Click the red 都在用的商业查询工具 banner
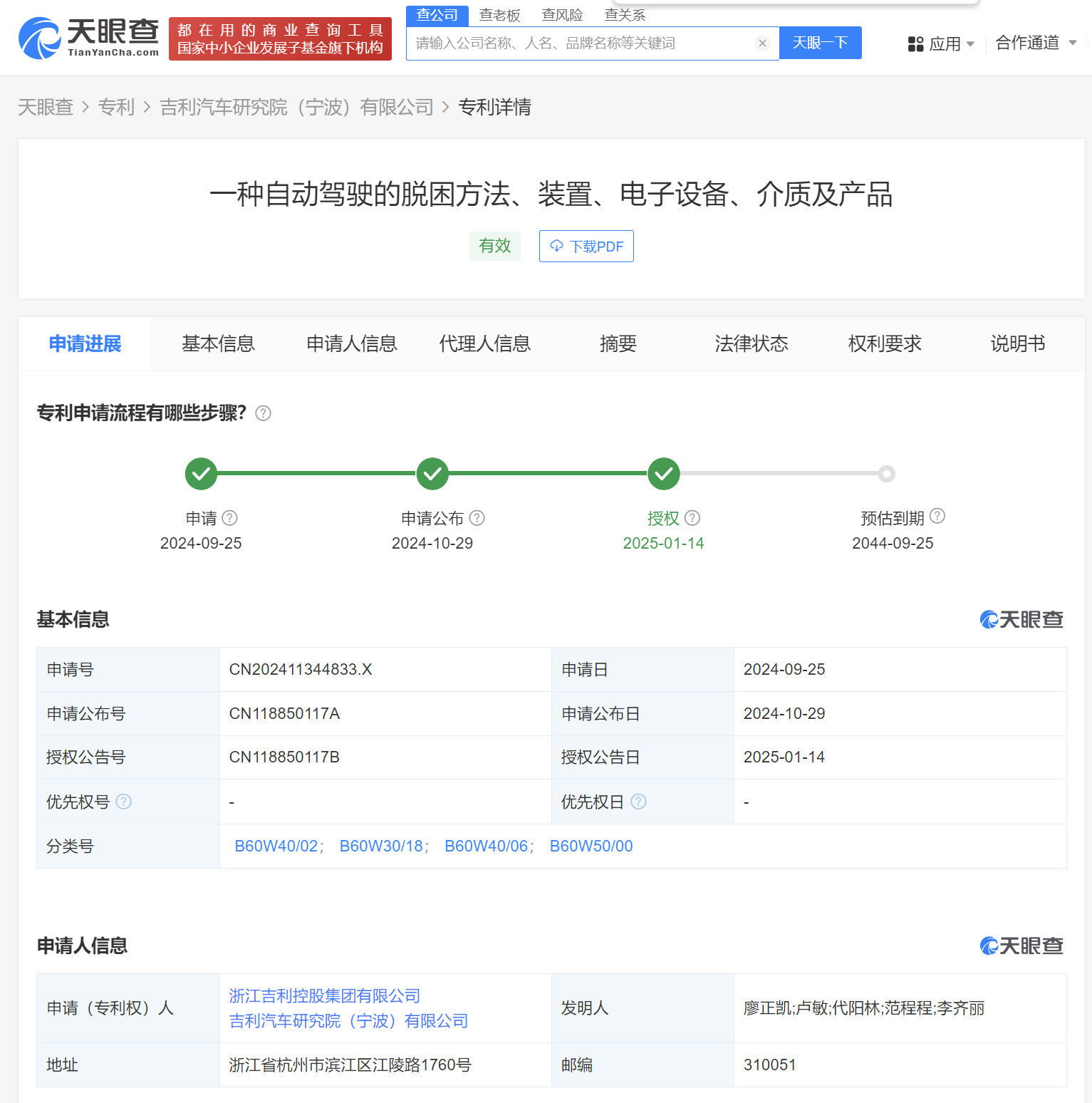Viewport: 1092px width, 1103px height. pyautogui.click(x=280, y=38)
